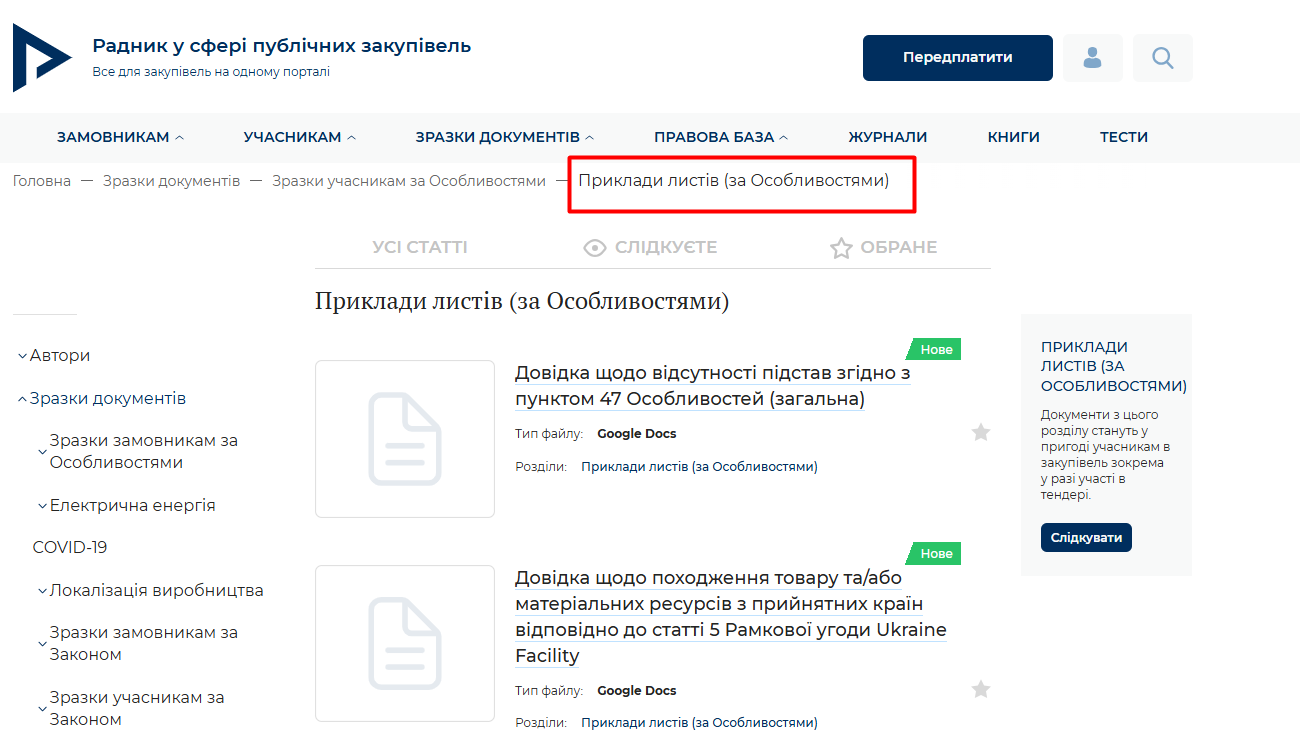Click the portal logo icon
The width and height of the screenshot is (1300, 734).
42,58
